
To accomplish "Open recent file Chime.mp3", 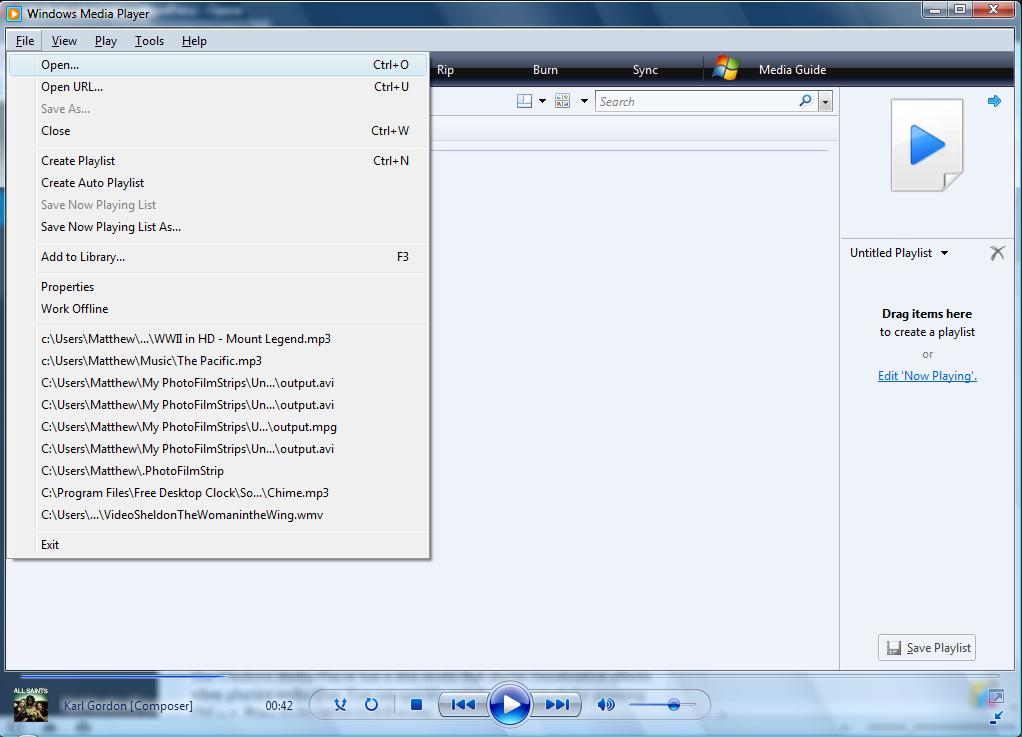I will click(x=218, y=493).
